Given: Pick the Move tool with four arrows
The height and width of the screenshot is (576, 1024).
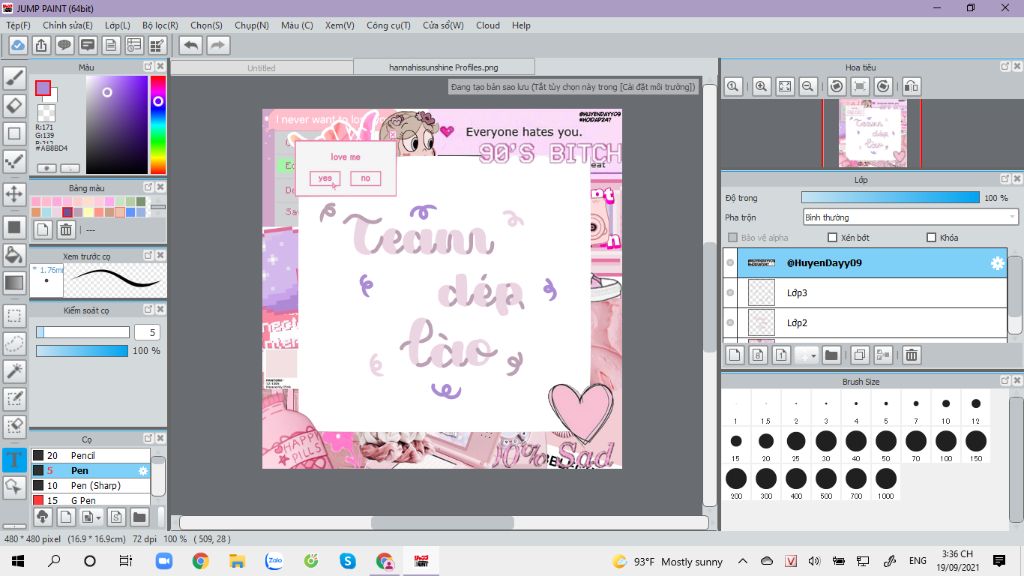Looking at the screenshot, I should (14, 194).
